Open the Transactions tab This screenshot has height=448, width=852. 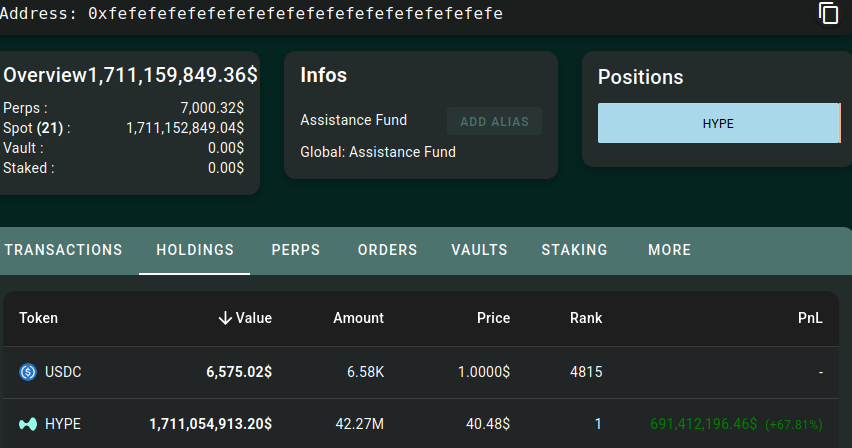tap(64, 250)
